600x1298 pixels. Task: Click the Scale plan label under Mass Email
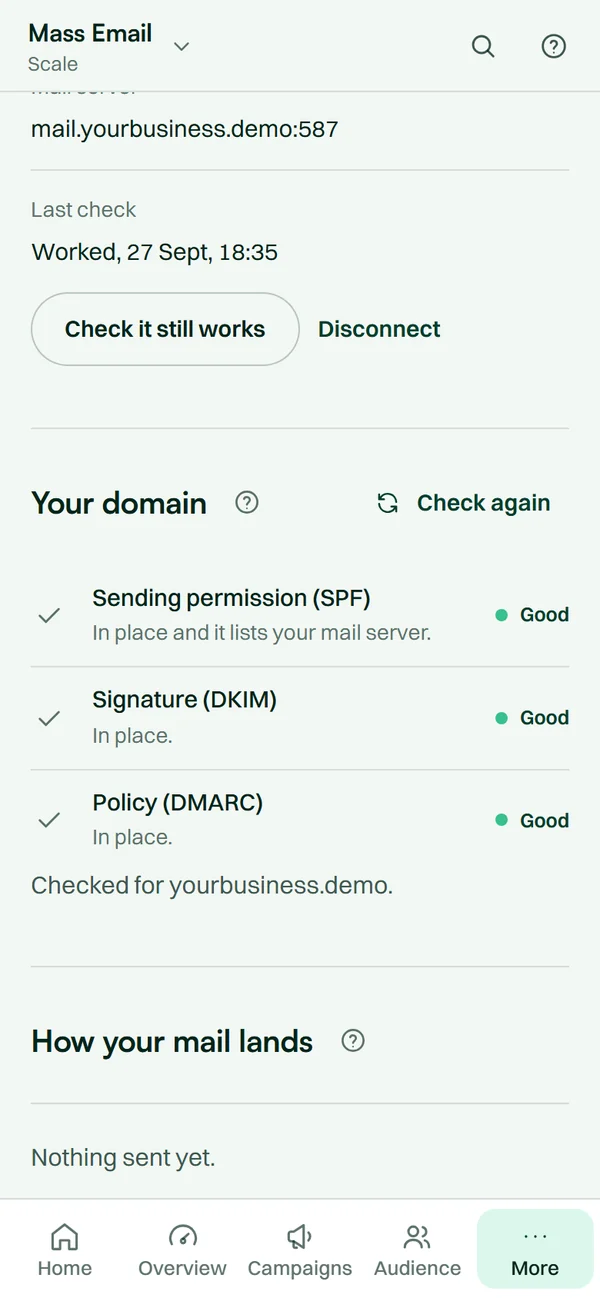coord(53,64)
